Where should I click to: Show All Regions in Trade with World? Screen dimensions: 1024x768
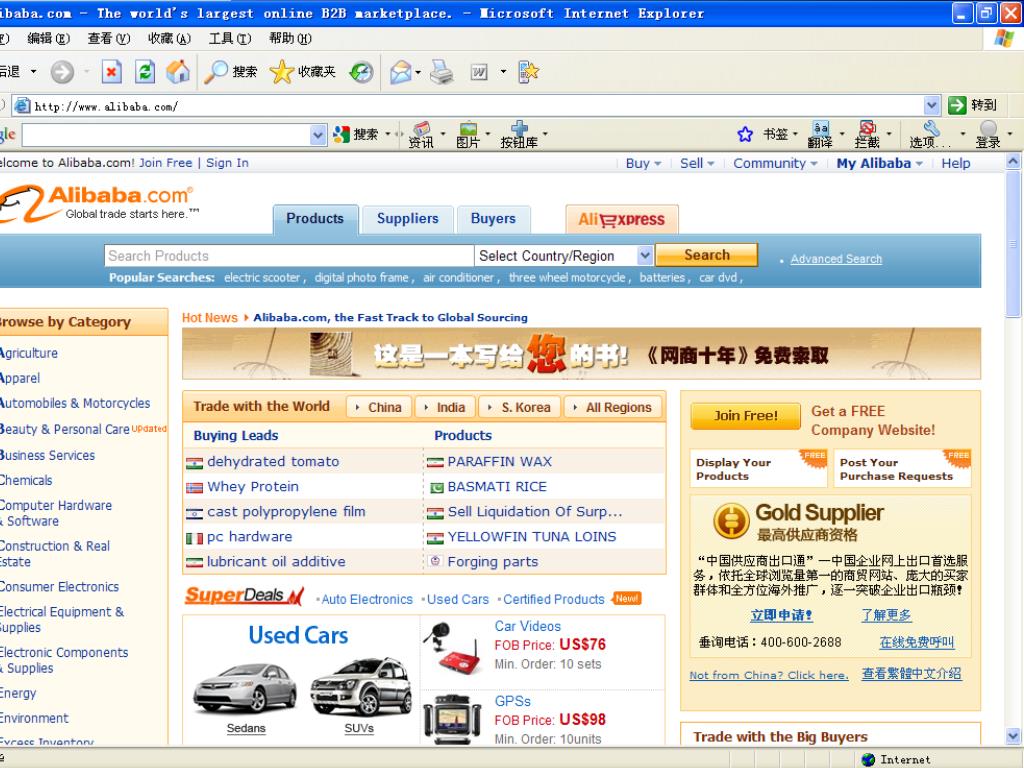(613, 408)
